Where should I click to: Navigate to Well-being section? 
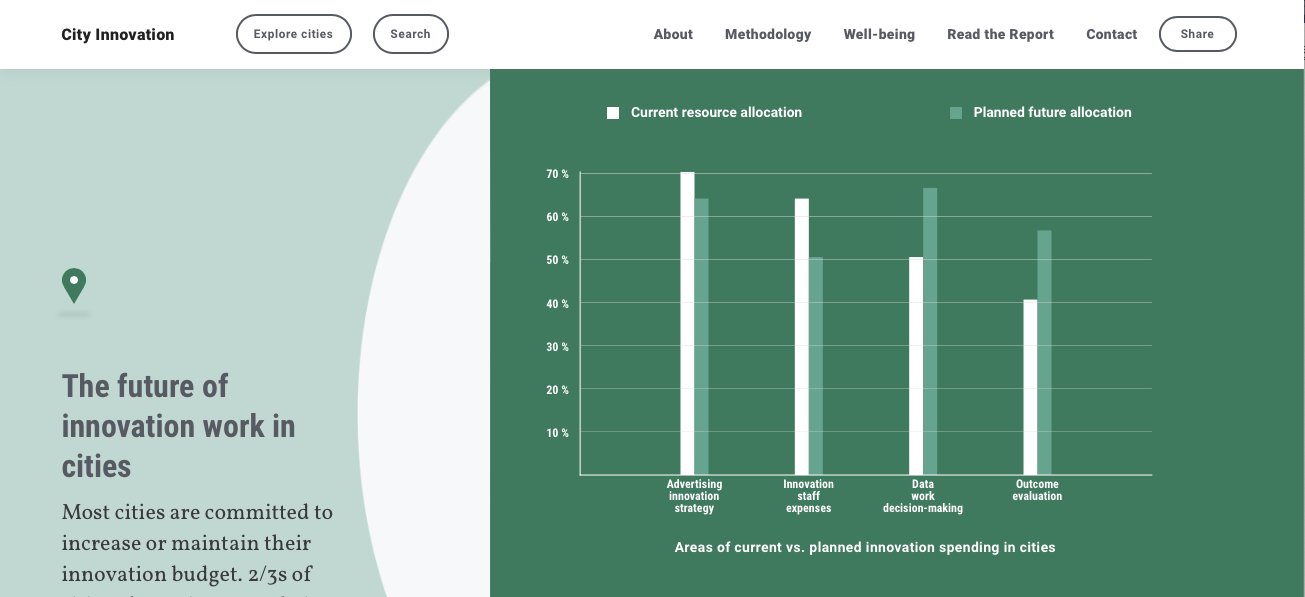pos(879,34)
